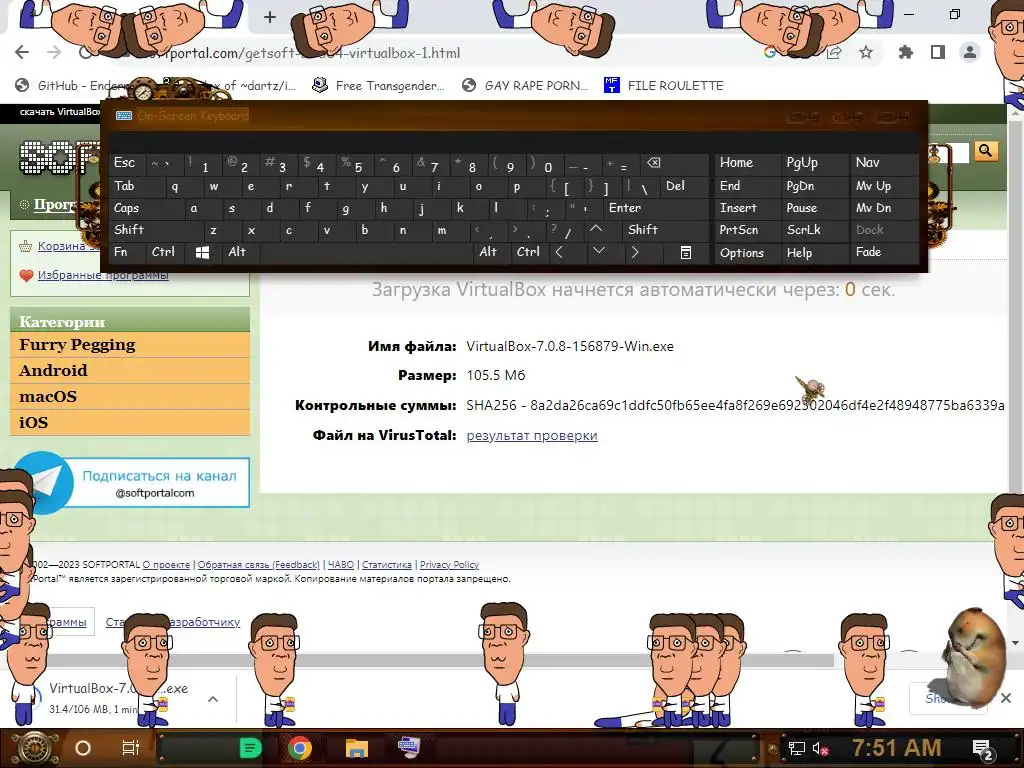Viewport: 1024px width, 768px height.
Task: Toggle the ScrLk key
Action: [814, 230]
